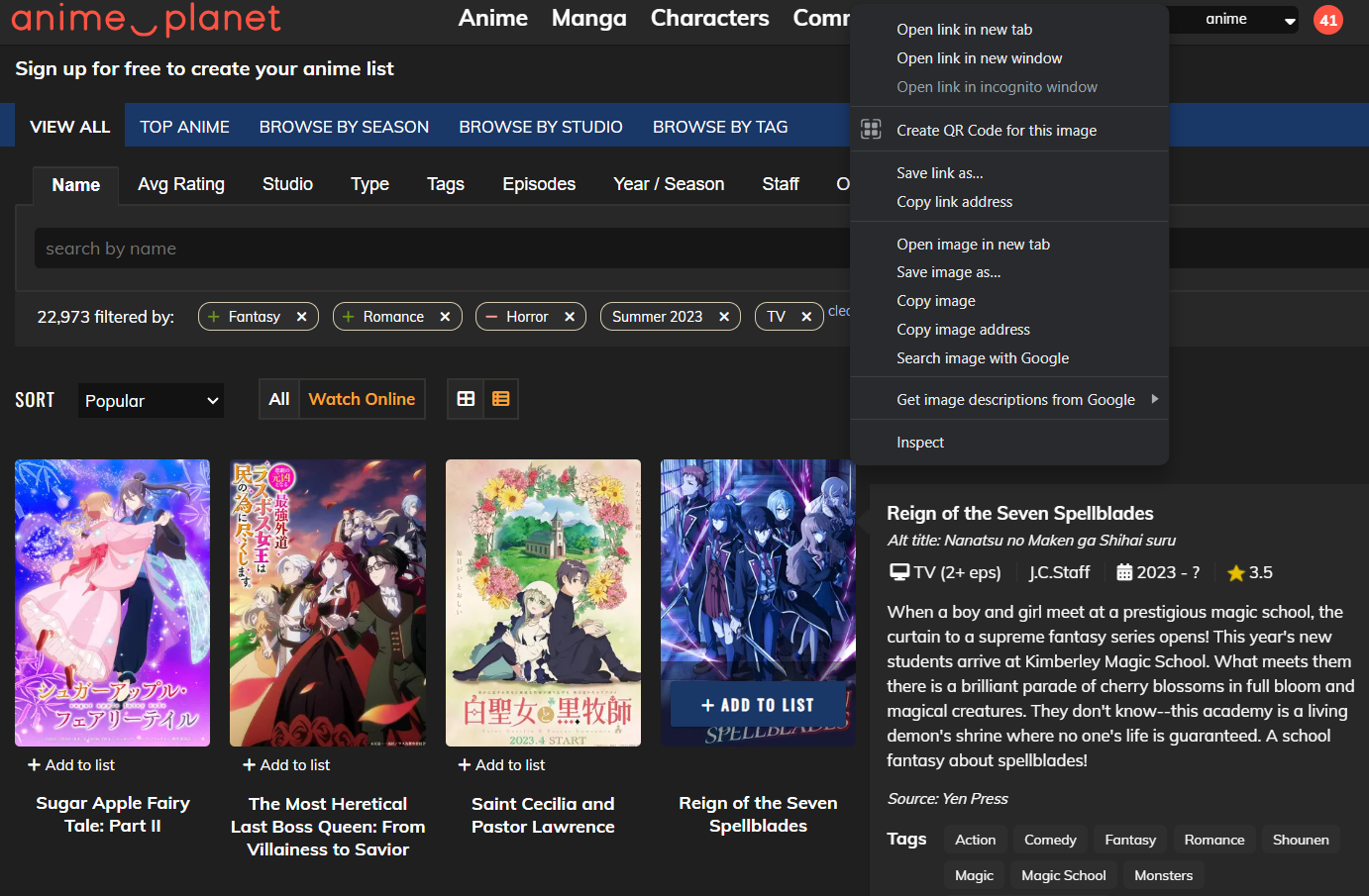Remove the Fantasy filter tag
The height and width of the screenshot is (896, 1369).
(x=301, y=317)
